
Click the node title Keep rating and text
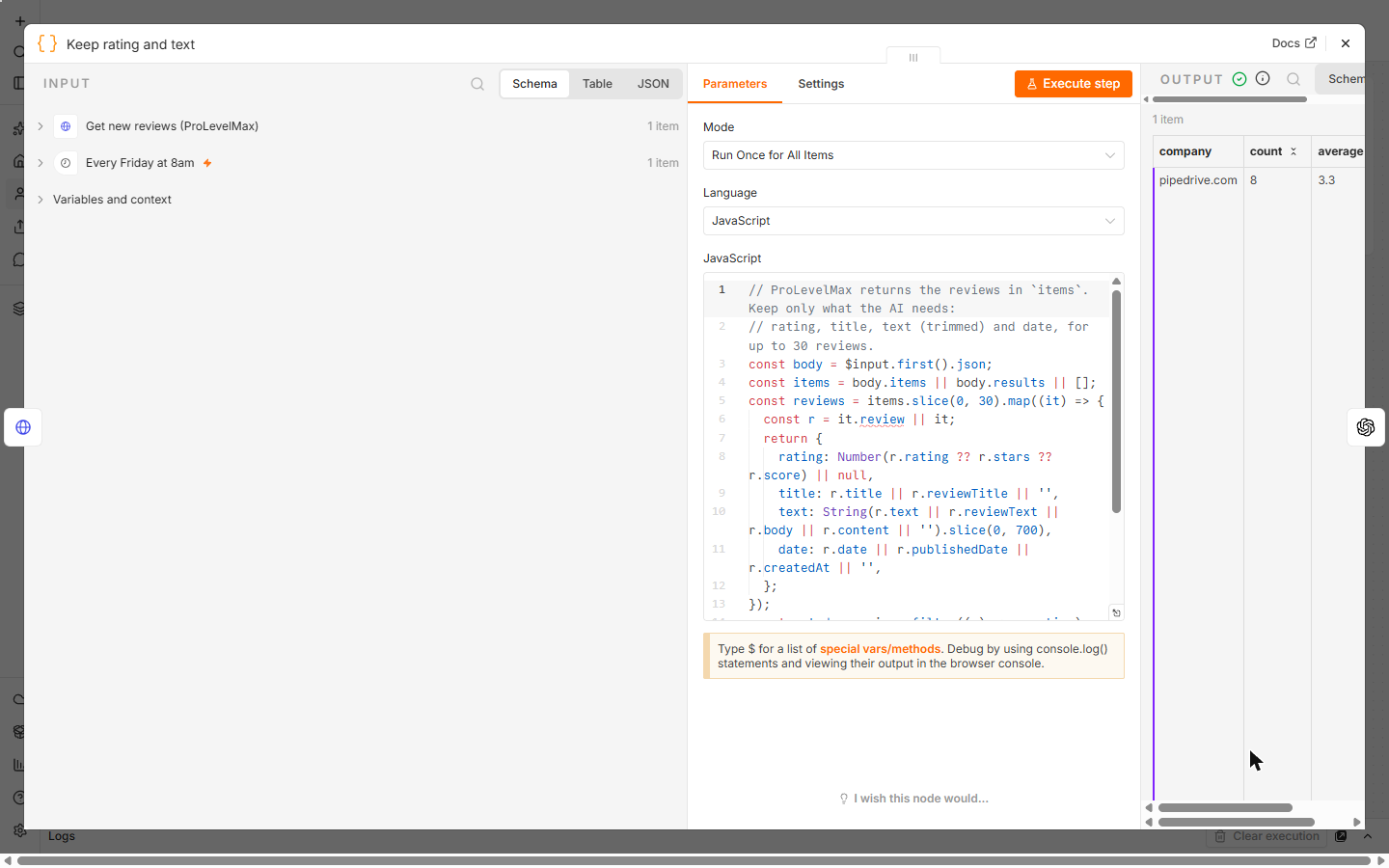pos(130,44)
